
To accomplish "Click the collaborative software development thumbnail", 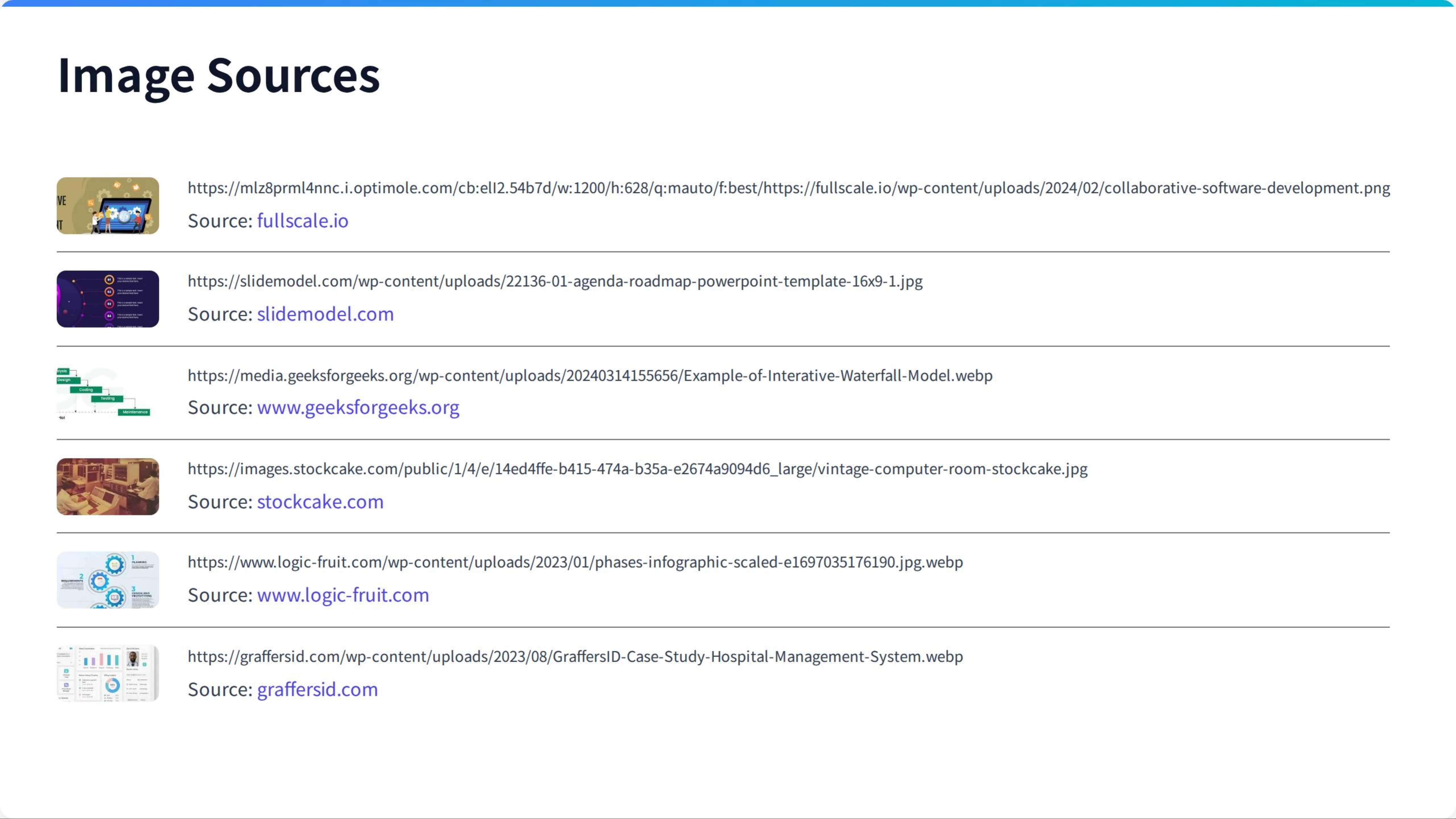I will (x=107, y=206).
